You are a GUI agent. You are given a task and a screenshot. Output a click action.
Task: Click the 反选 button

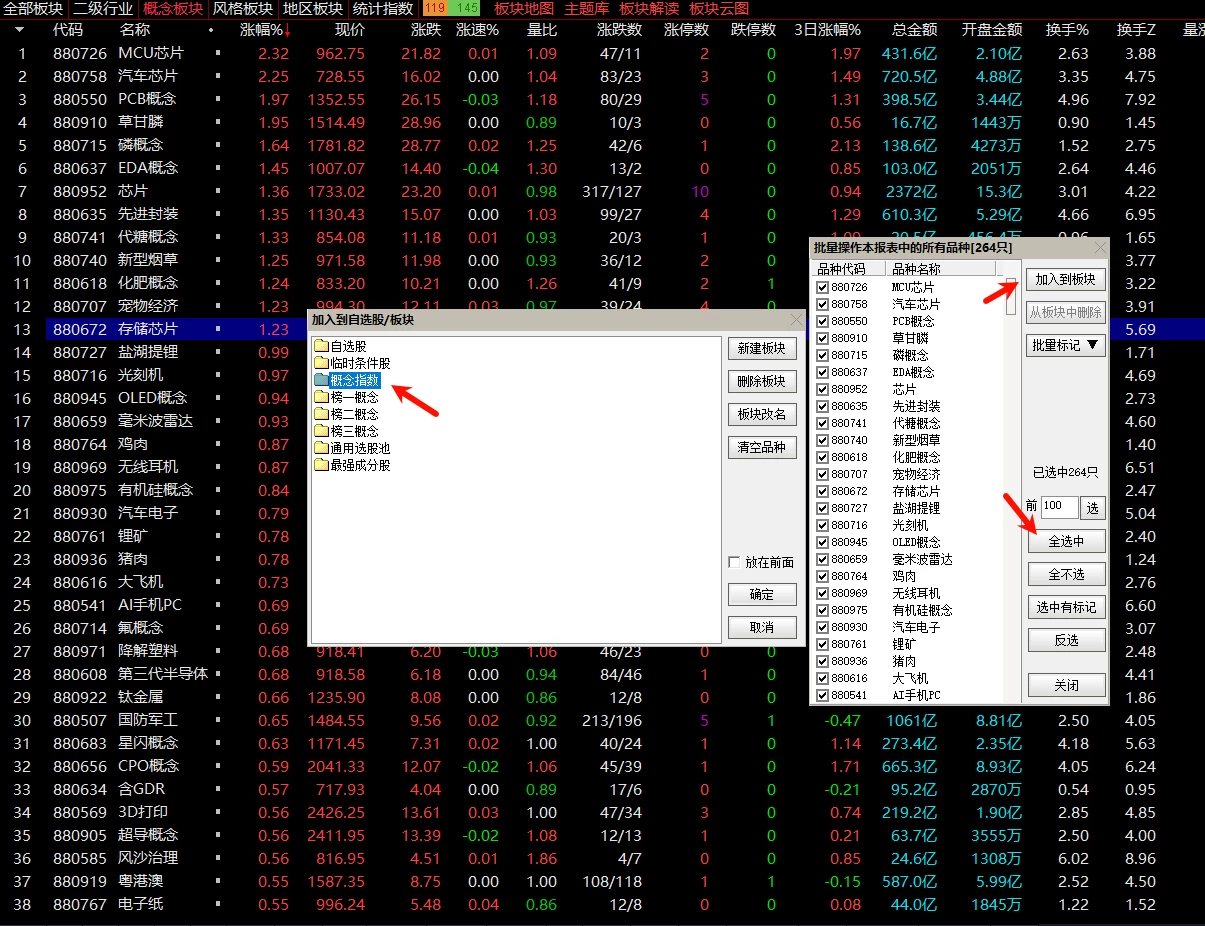point(1066,640)
